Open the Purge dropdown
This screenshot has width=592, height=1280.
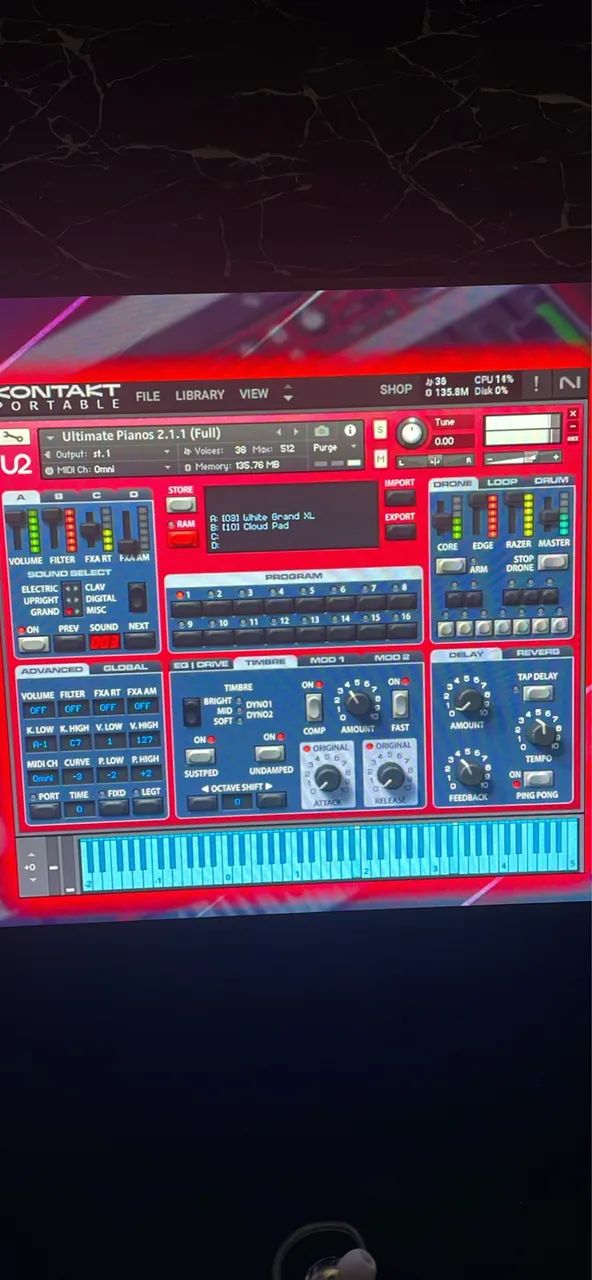(x=336, y=448)
